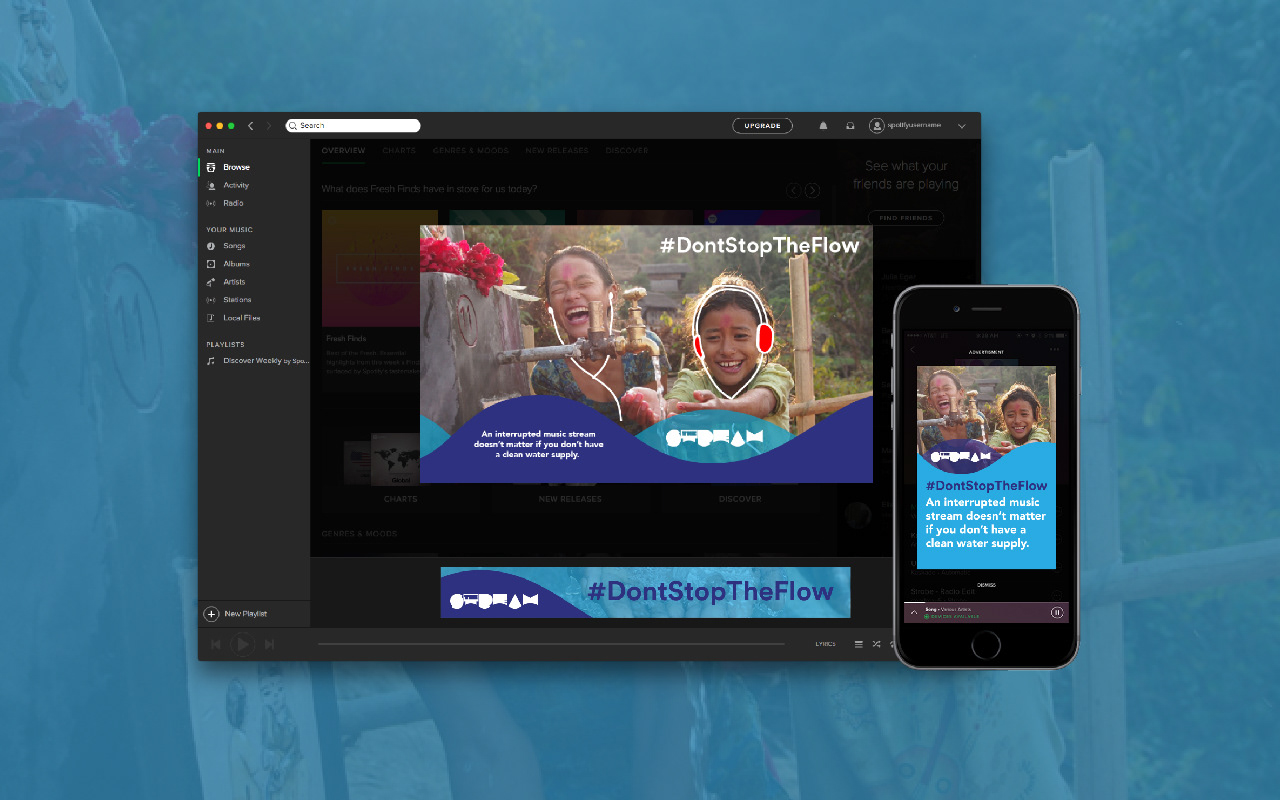Open Browse in the Spotify sidebar
1280x800 pixels.
coord(237,167)
